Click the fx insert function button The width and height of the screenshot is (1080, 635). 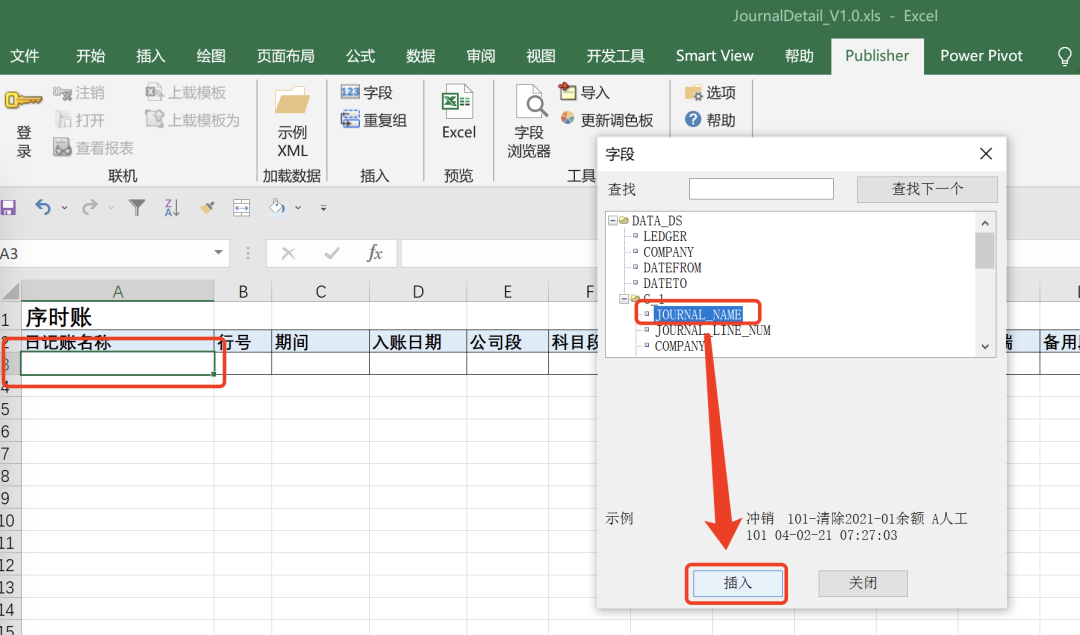tap(374, 253)
